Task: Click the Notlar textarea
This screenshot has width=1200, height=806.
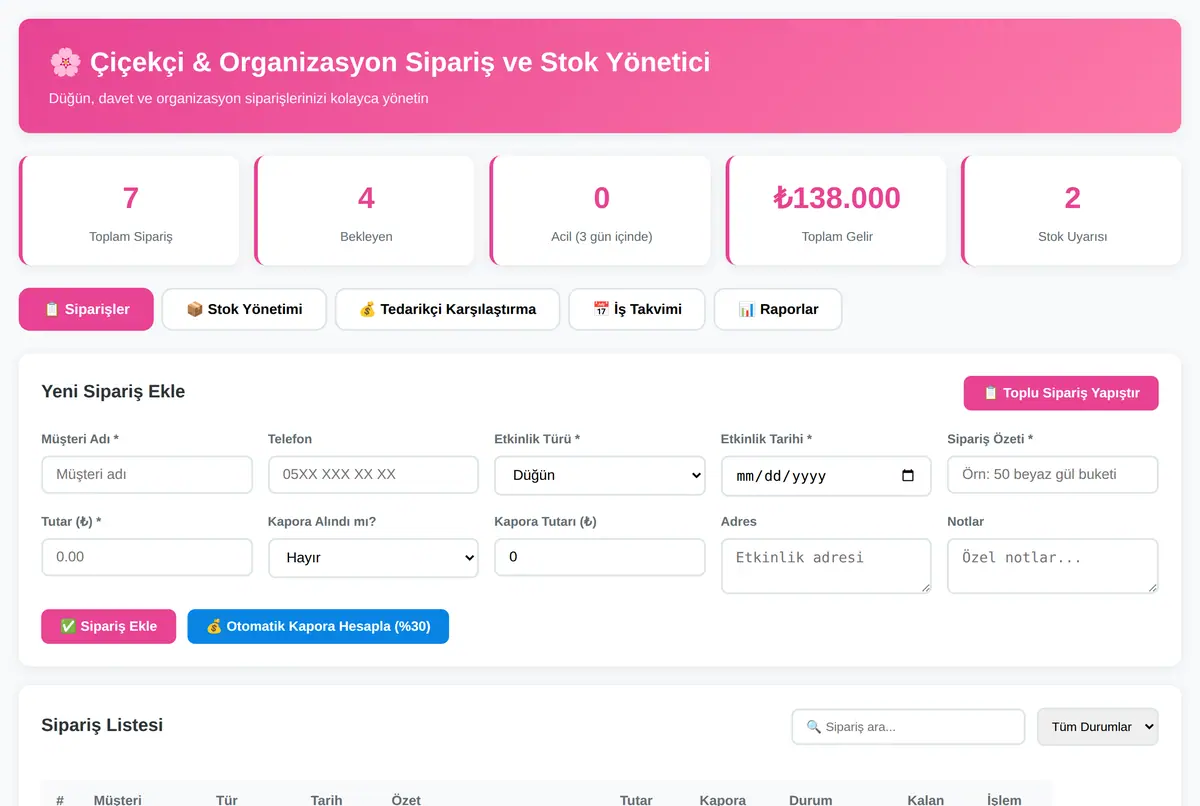Action: (1053, 566)
